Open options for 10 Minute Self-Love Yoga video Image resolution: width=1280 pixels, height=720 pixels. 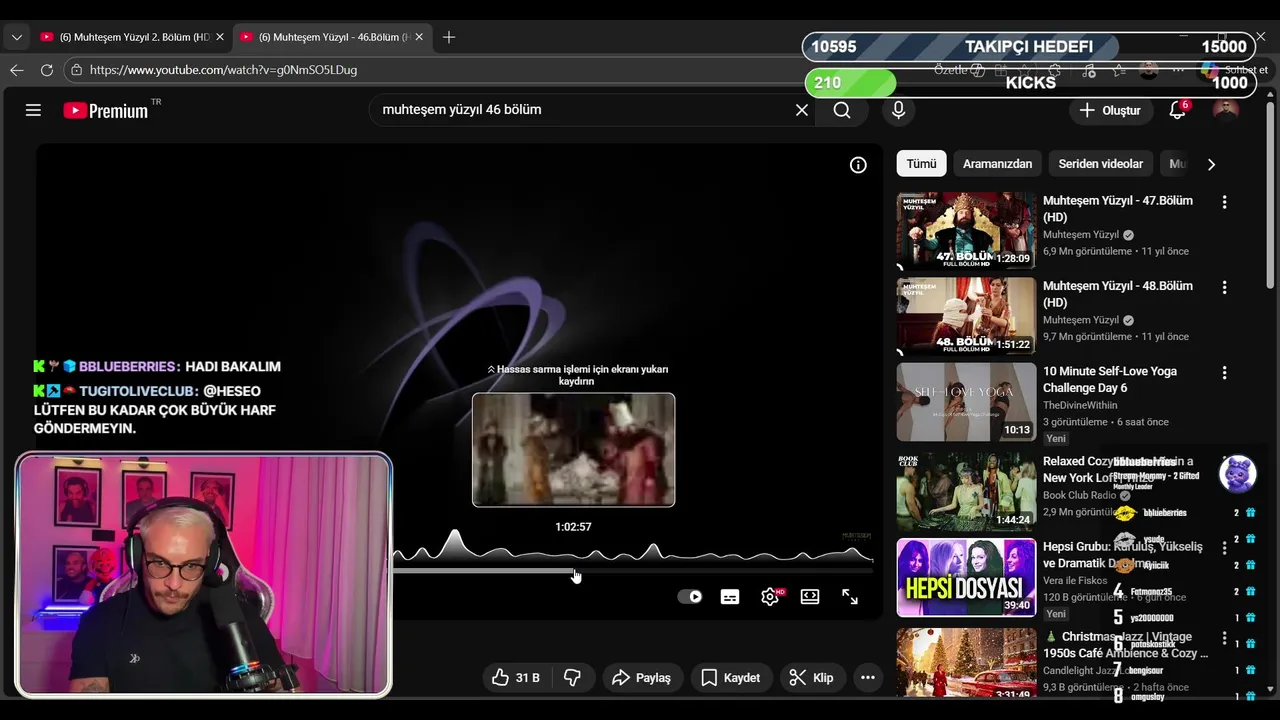1224,372
